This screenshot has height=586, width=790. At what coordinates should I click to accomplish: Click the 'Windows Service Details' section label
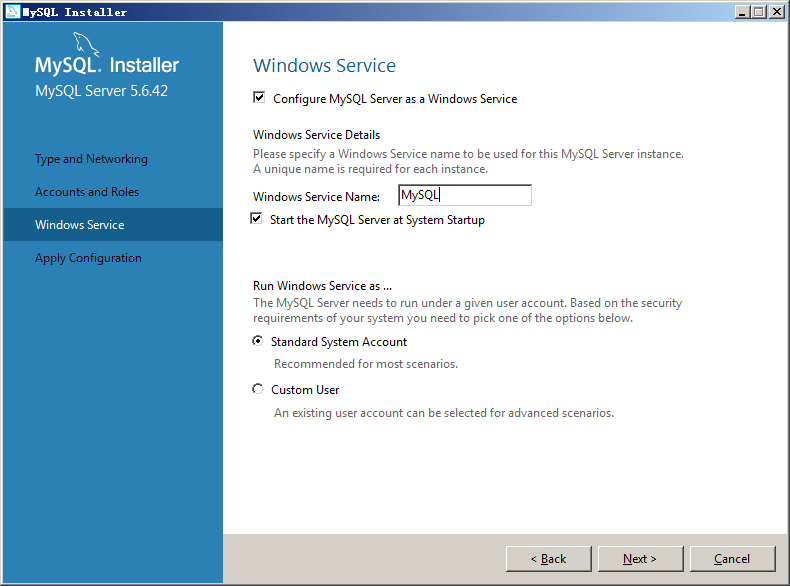click(x=316, y=135)
